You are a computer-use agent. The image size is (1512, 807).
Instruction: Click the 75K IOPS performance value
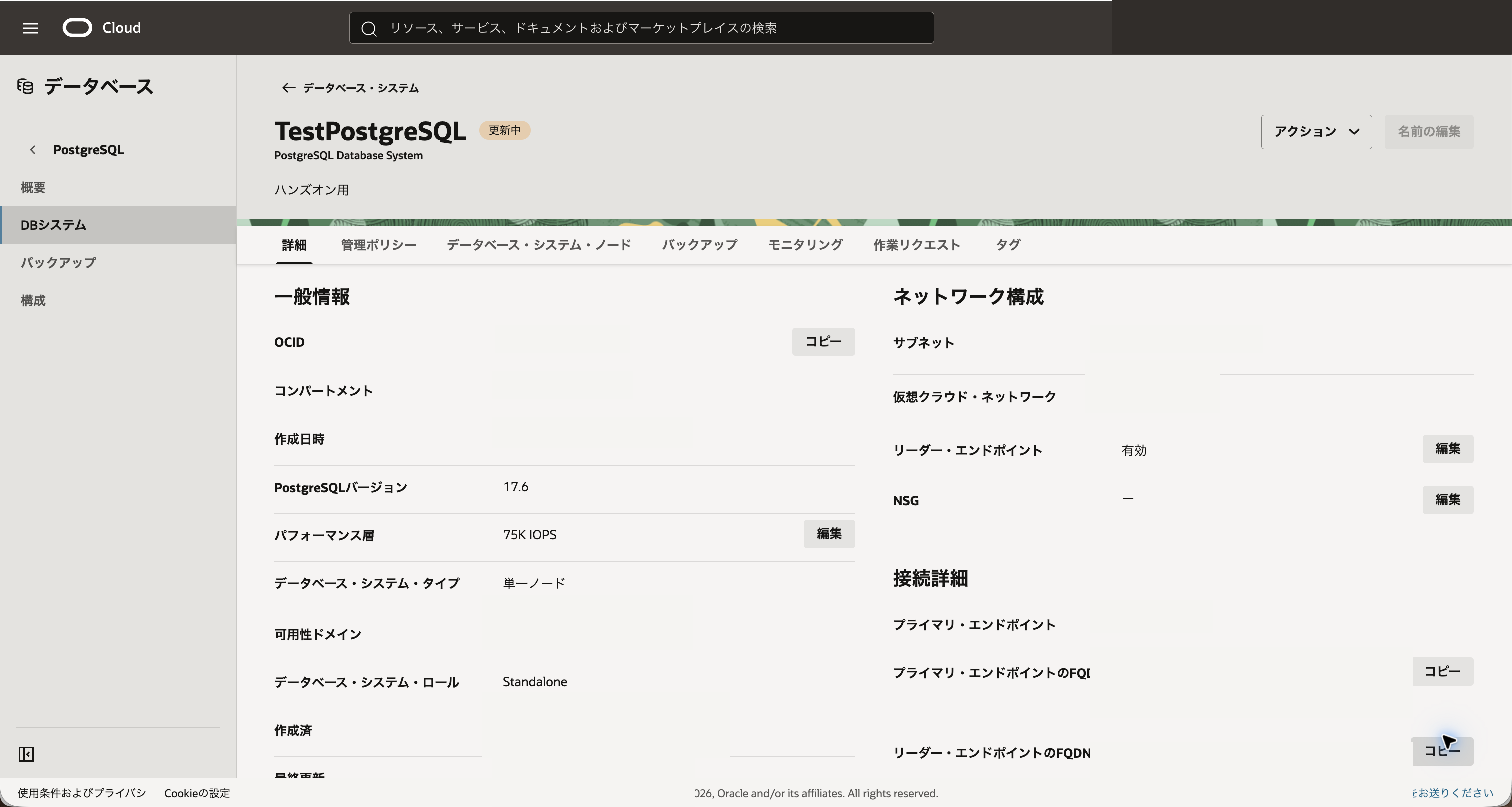(x=530, y=535)
